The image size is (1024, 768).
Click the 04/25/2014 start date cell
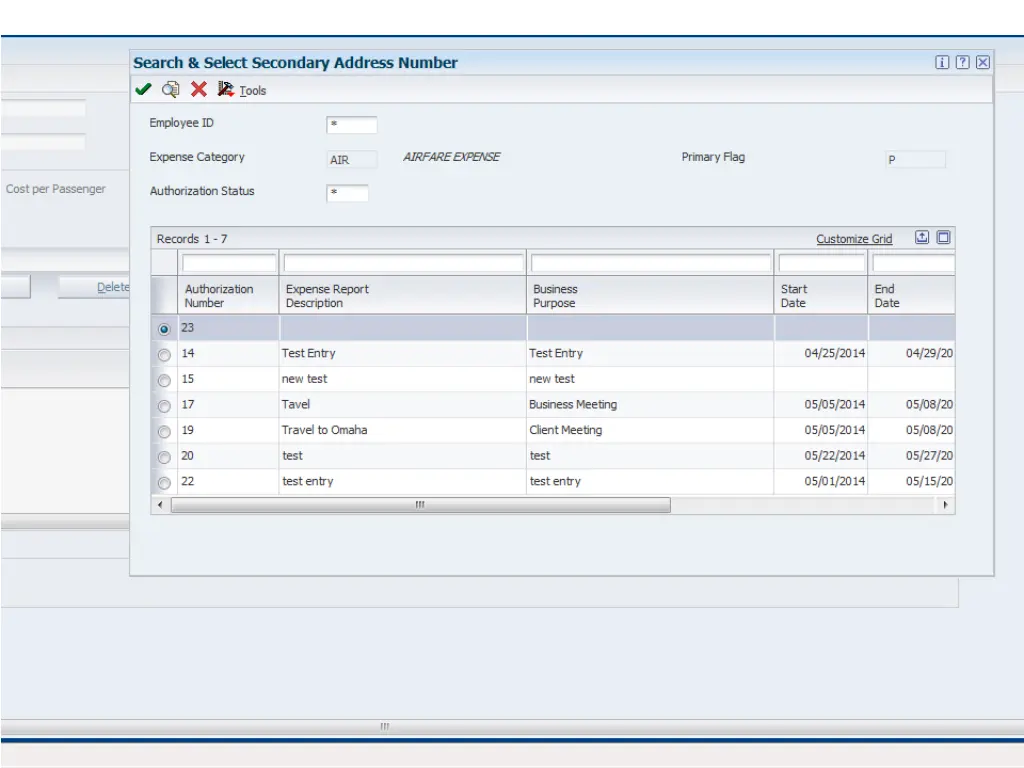[821, 353]
